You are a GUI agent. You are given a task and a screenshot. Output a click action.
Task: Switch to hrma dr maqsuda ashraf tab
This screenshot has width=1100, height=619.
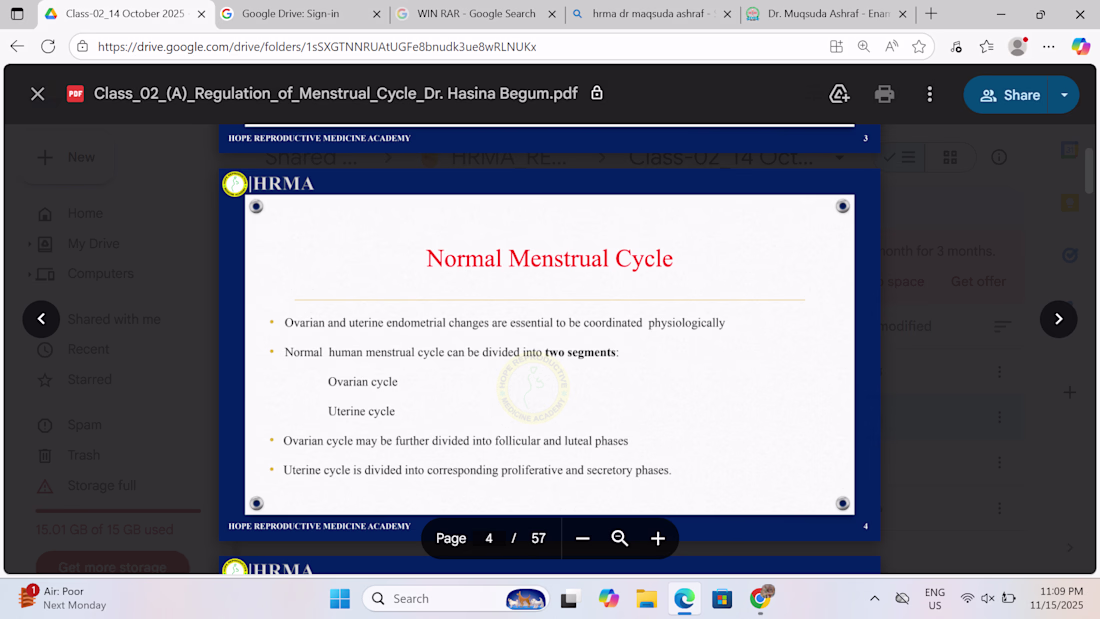[652, 14]
